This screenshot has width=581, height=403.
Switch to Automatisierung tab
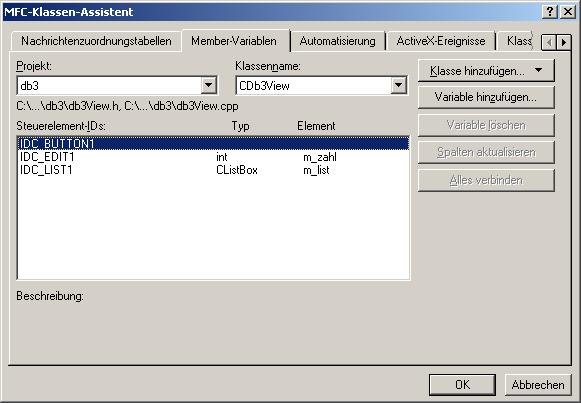coord(337,41)
